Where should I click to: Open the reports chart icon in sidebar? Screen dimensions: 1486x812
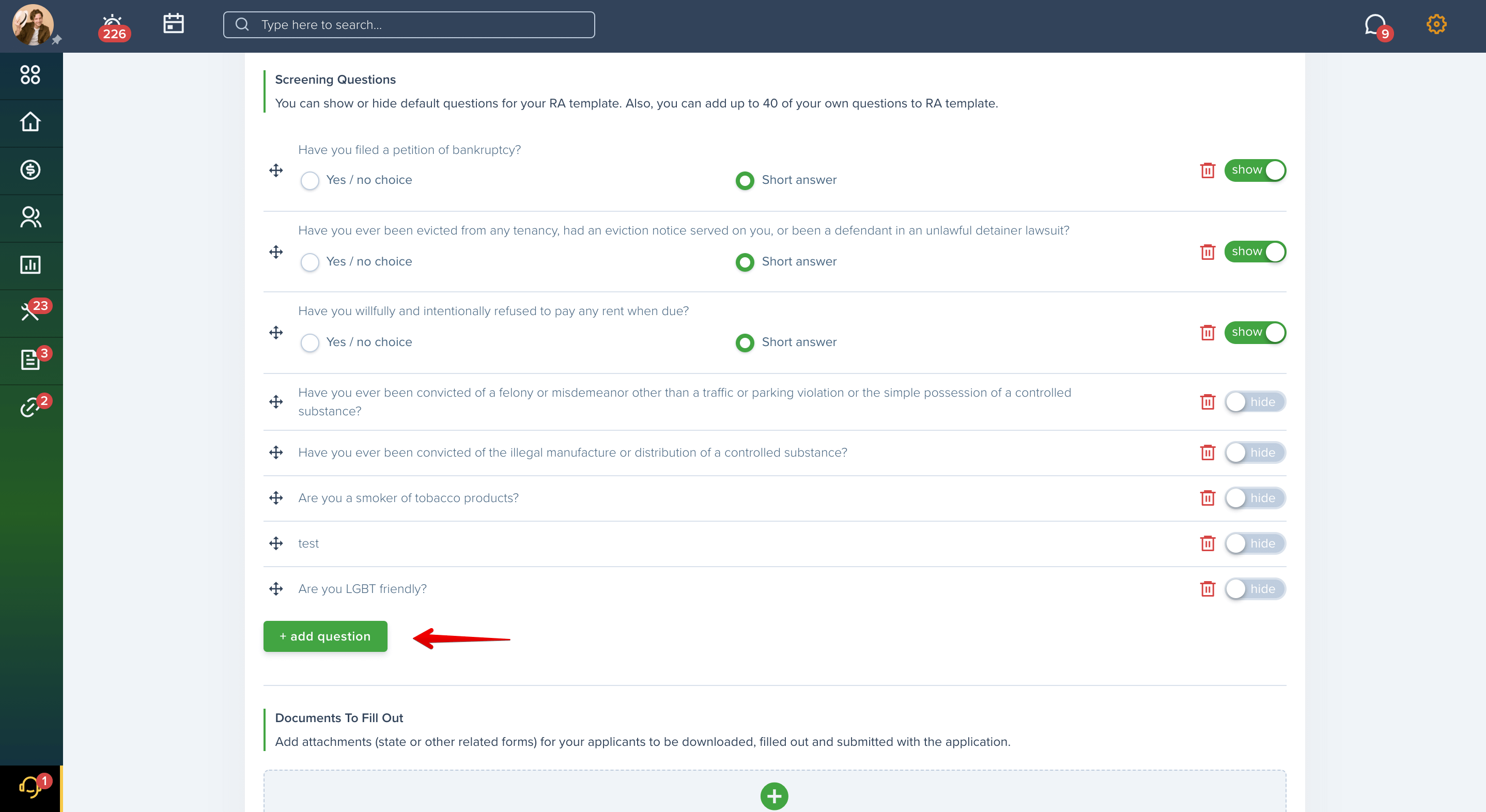tap(30, 264)
